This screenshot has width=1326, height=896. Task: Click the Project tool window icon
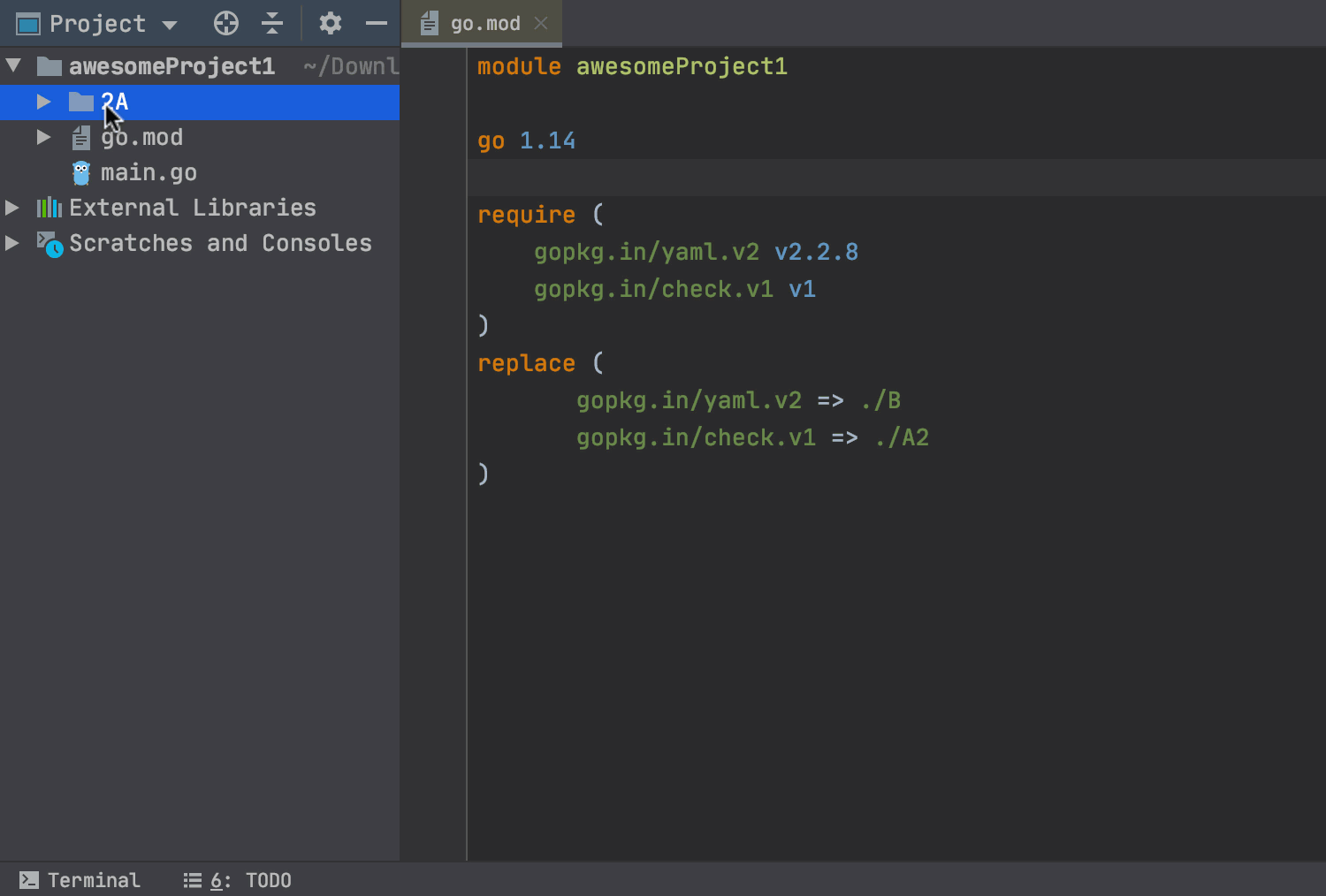pyautogui.click(x=28, y=24)
